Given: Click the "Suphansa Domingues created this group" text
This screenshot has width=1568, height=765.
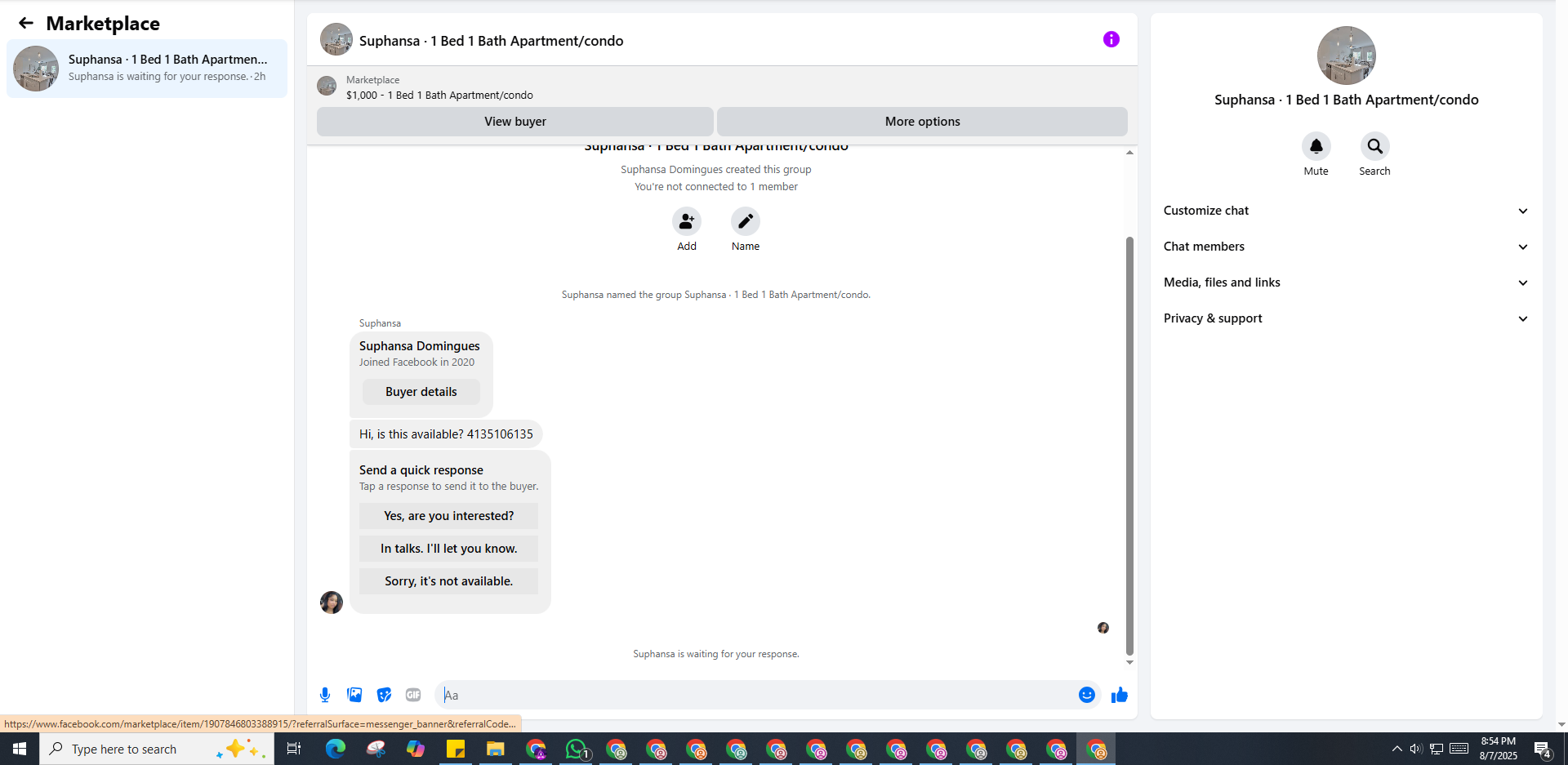Looking at the screenshot, I should pos(716,170).
